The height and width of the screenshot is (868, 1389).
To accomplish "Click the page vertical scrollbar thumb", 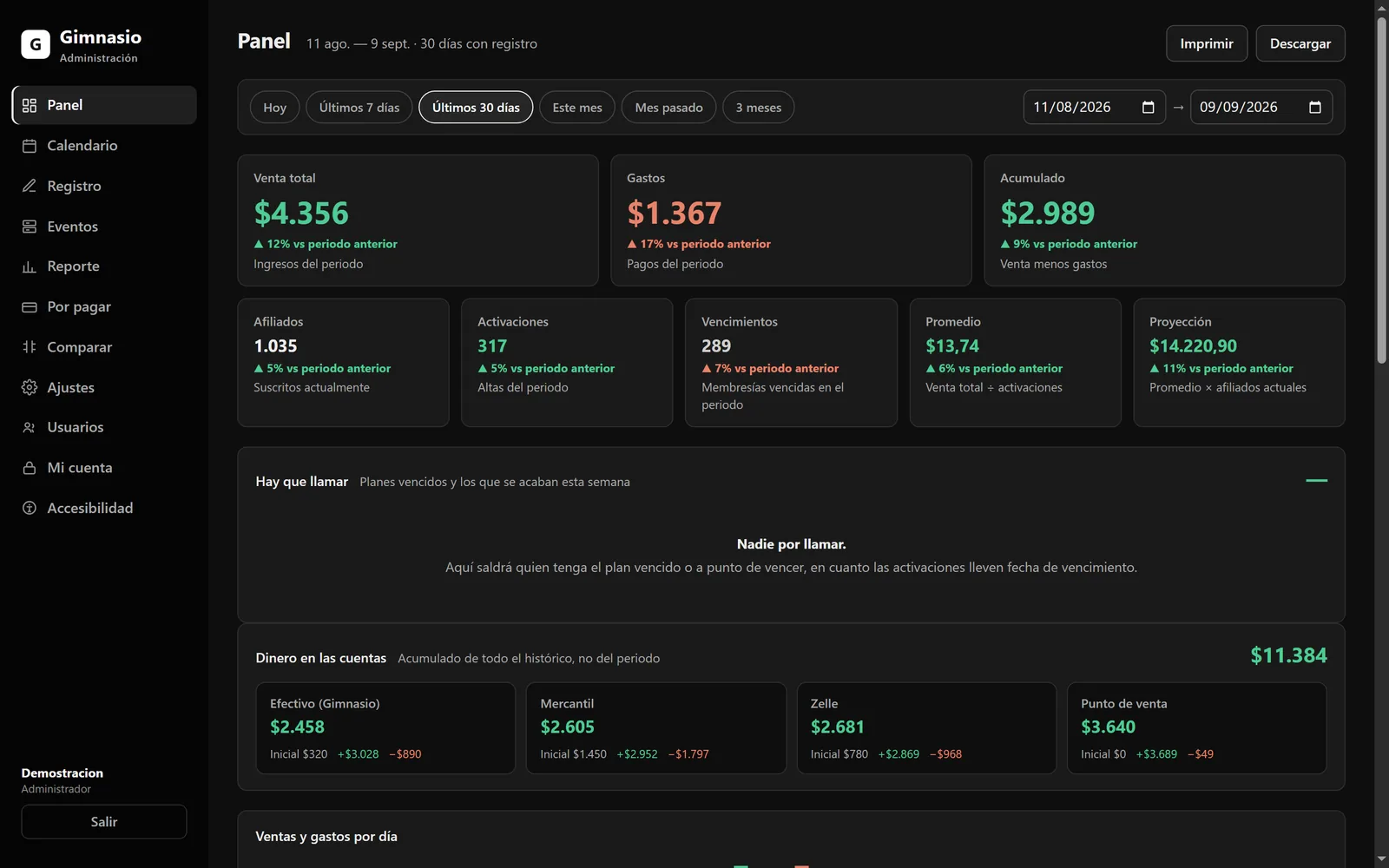I will coord(1381,189).
